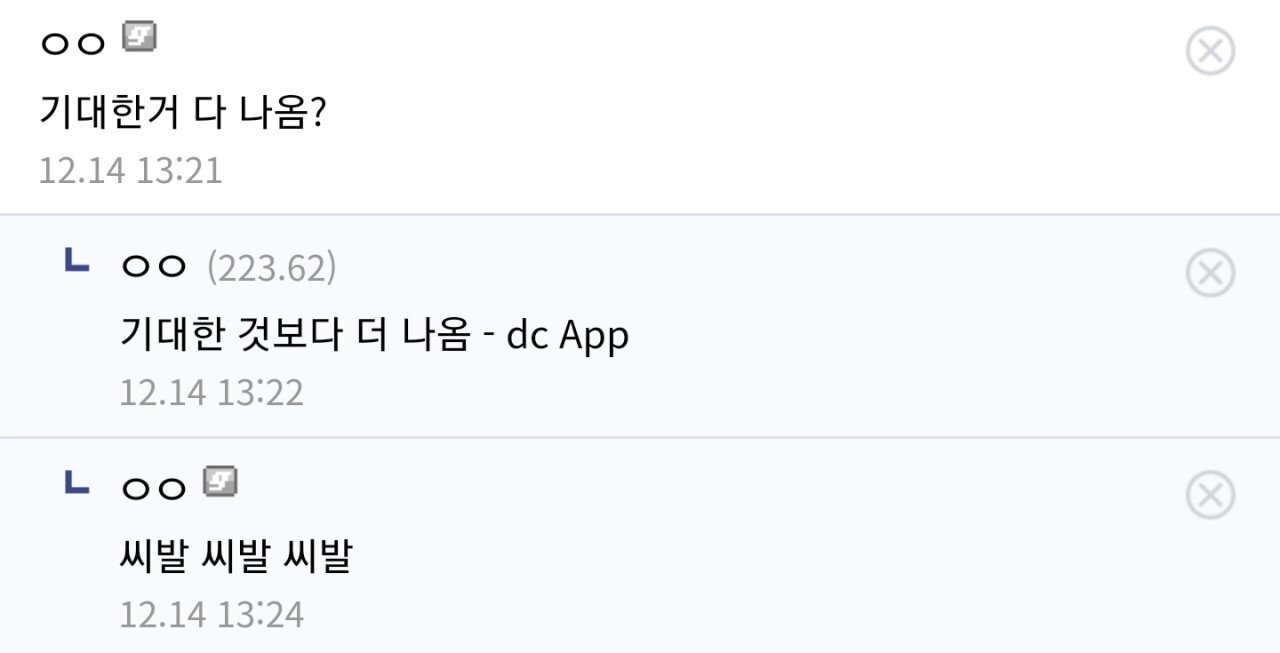1280x653 pixels.
Task: Click timestamp 12.14 13:24 on last reply
Action: (x=214, y=611)
